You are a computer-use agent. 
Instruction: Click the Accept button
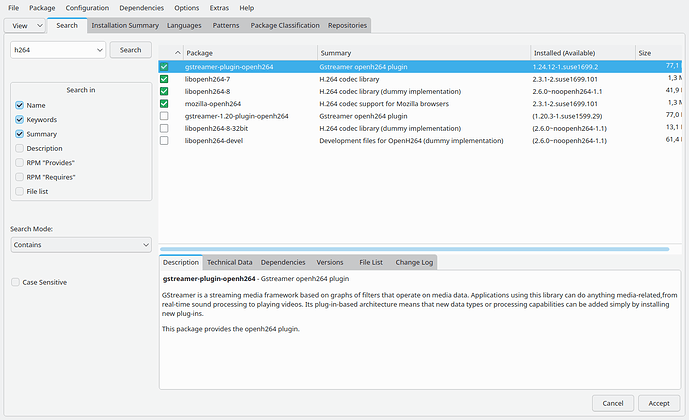pyautogui.click(x=659, y=403)
